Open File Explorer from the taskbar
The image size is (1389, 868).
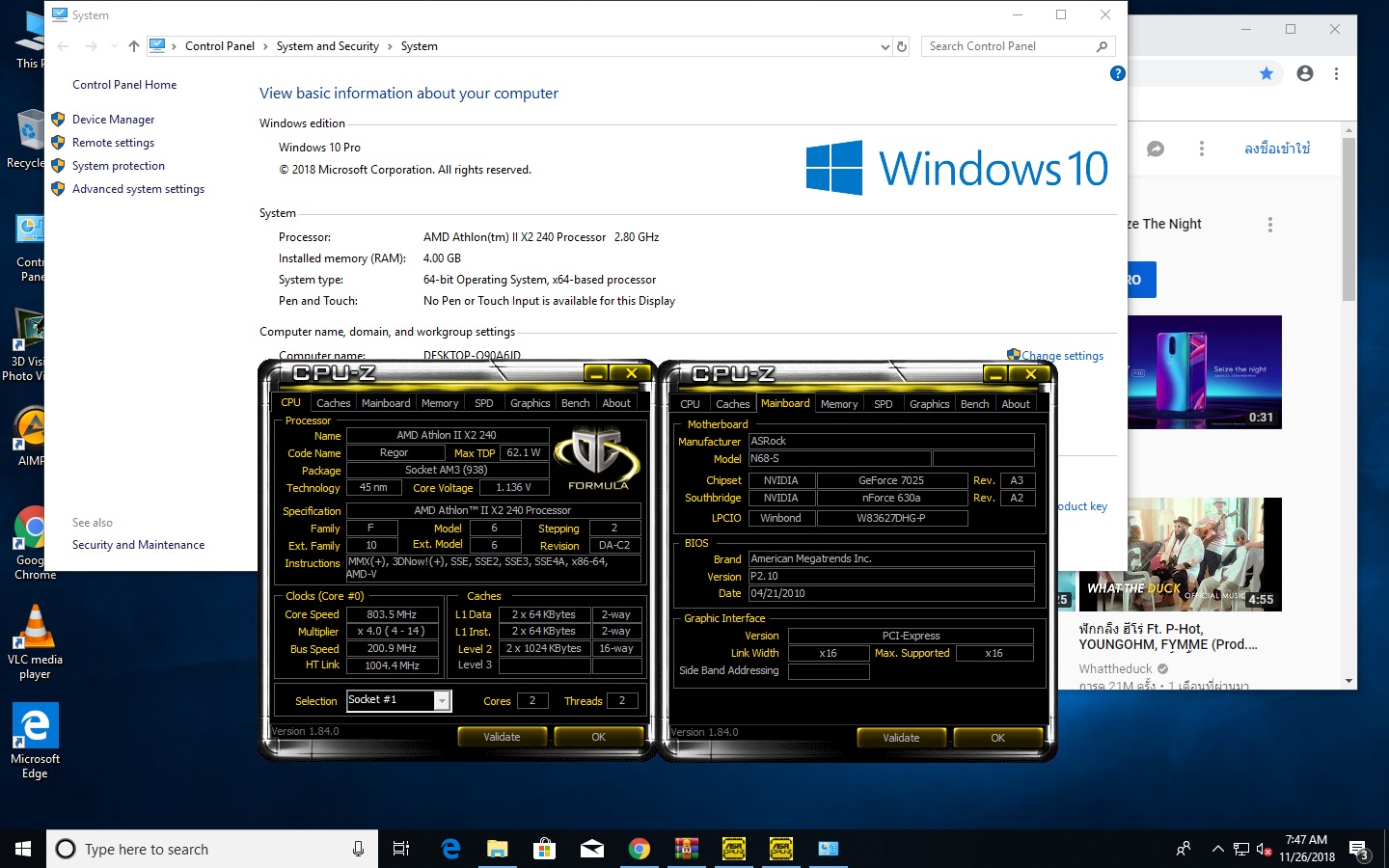point(497,849)
